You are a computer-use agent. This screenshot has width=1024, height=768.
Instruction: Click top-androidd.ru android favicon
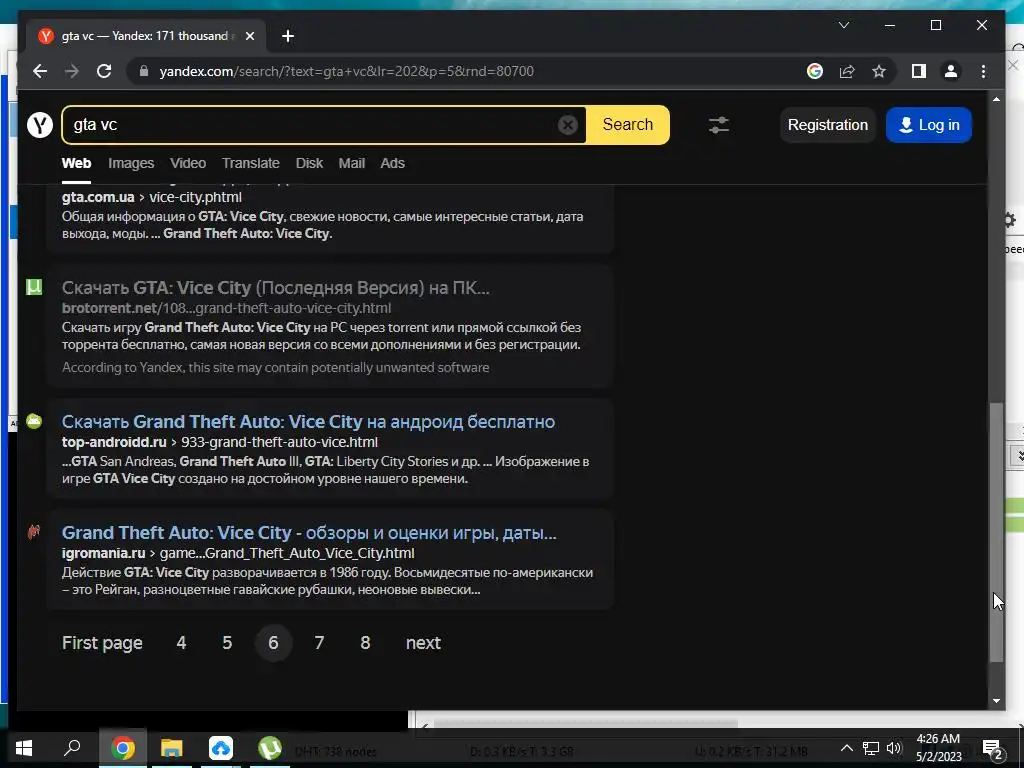click(x=34, y=421)
